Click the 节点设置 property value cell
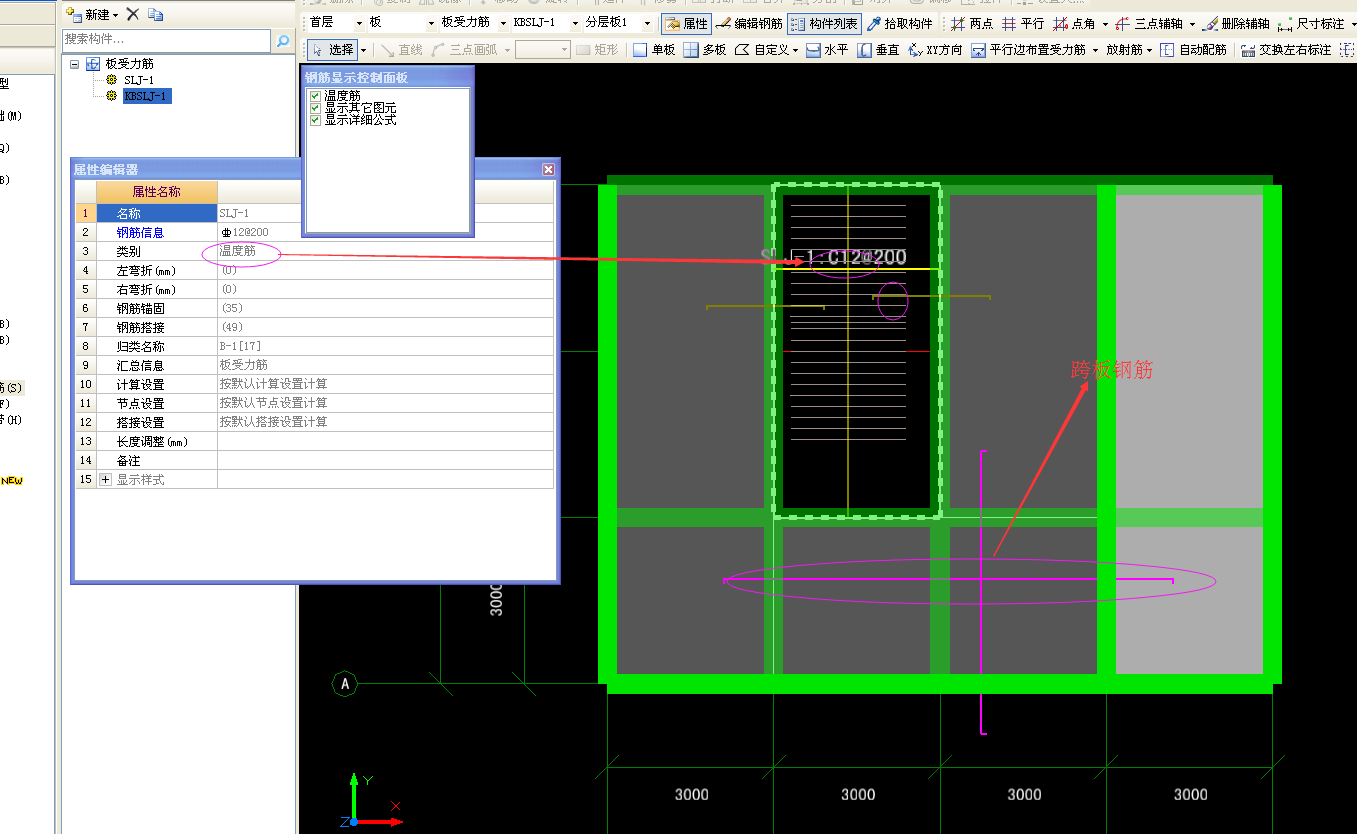The width and height of the screenshot is (1357, 834). coord(385,403)
